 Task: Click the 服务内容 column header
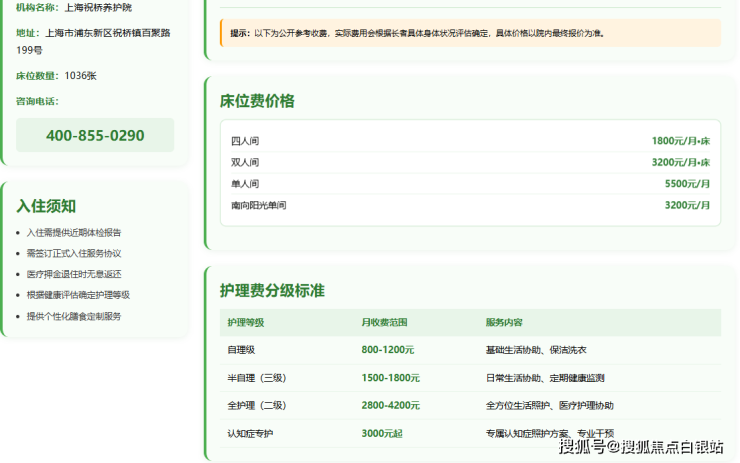(504, 322)
